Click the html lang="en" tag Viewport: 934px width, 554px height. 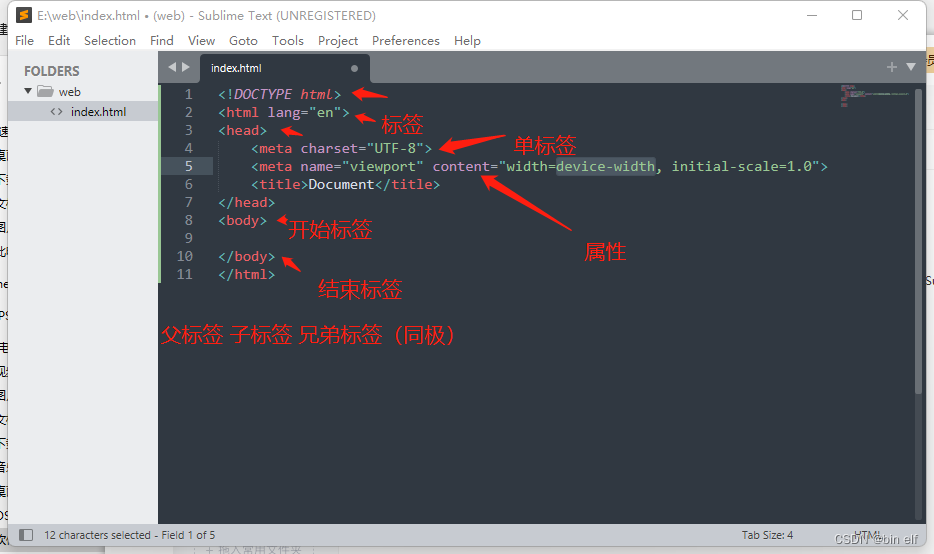pos(284,112)
